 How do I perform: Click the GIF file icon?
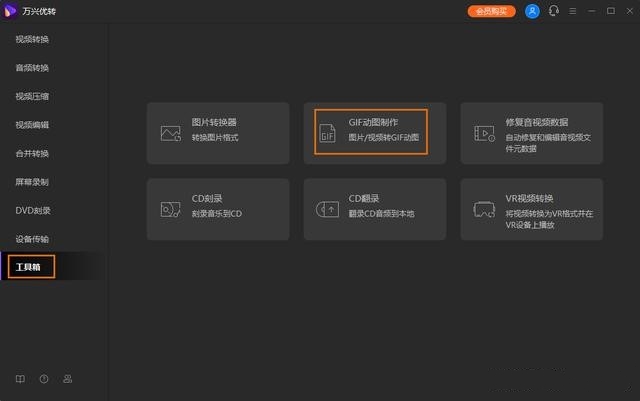click(x=327, y=133)
